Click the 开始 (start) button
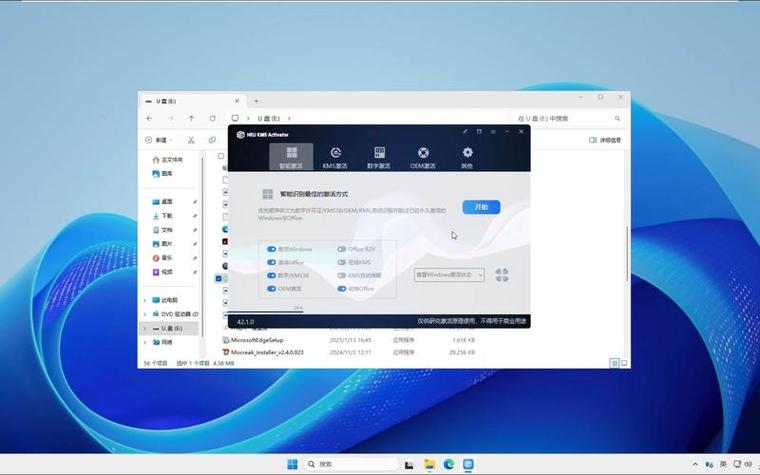Image resolution: width=760 pixels, height=475 pixels. coord(481,207)
